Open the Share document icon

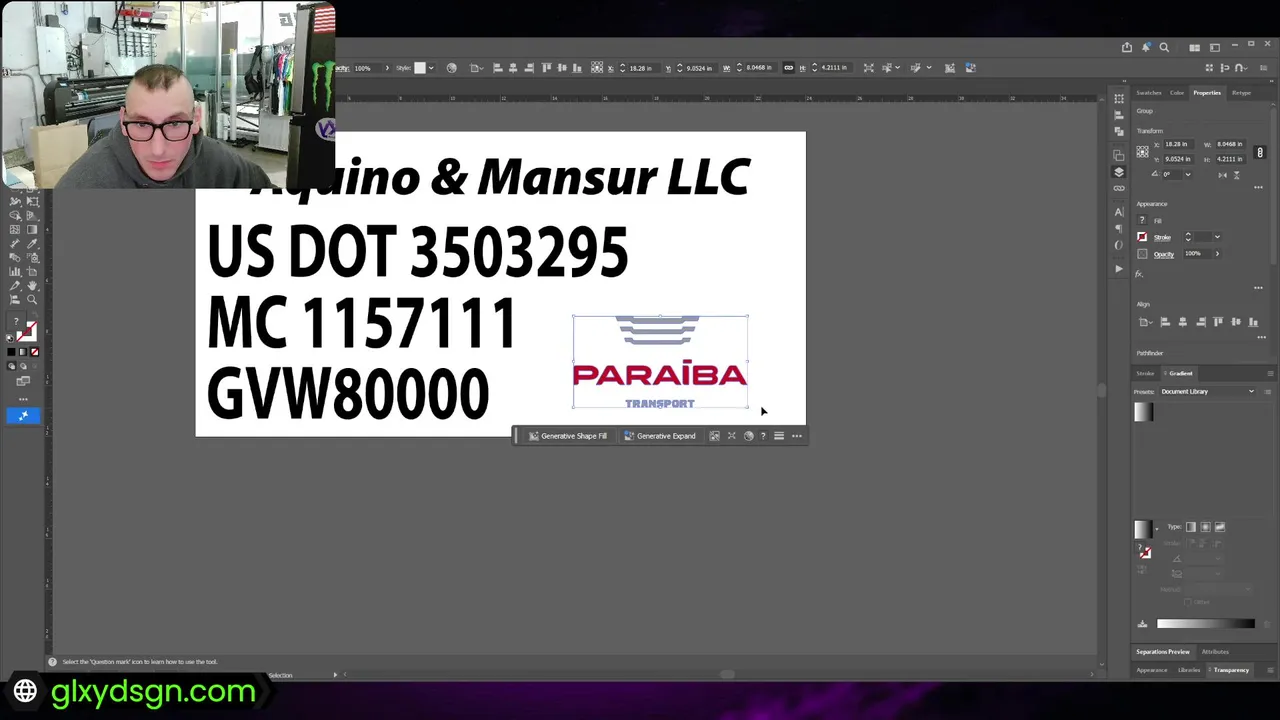pyautogui.click(x=1127, y=47)
